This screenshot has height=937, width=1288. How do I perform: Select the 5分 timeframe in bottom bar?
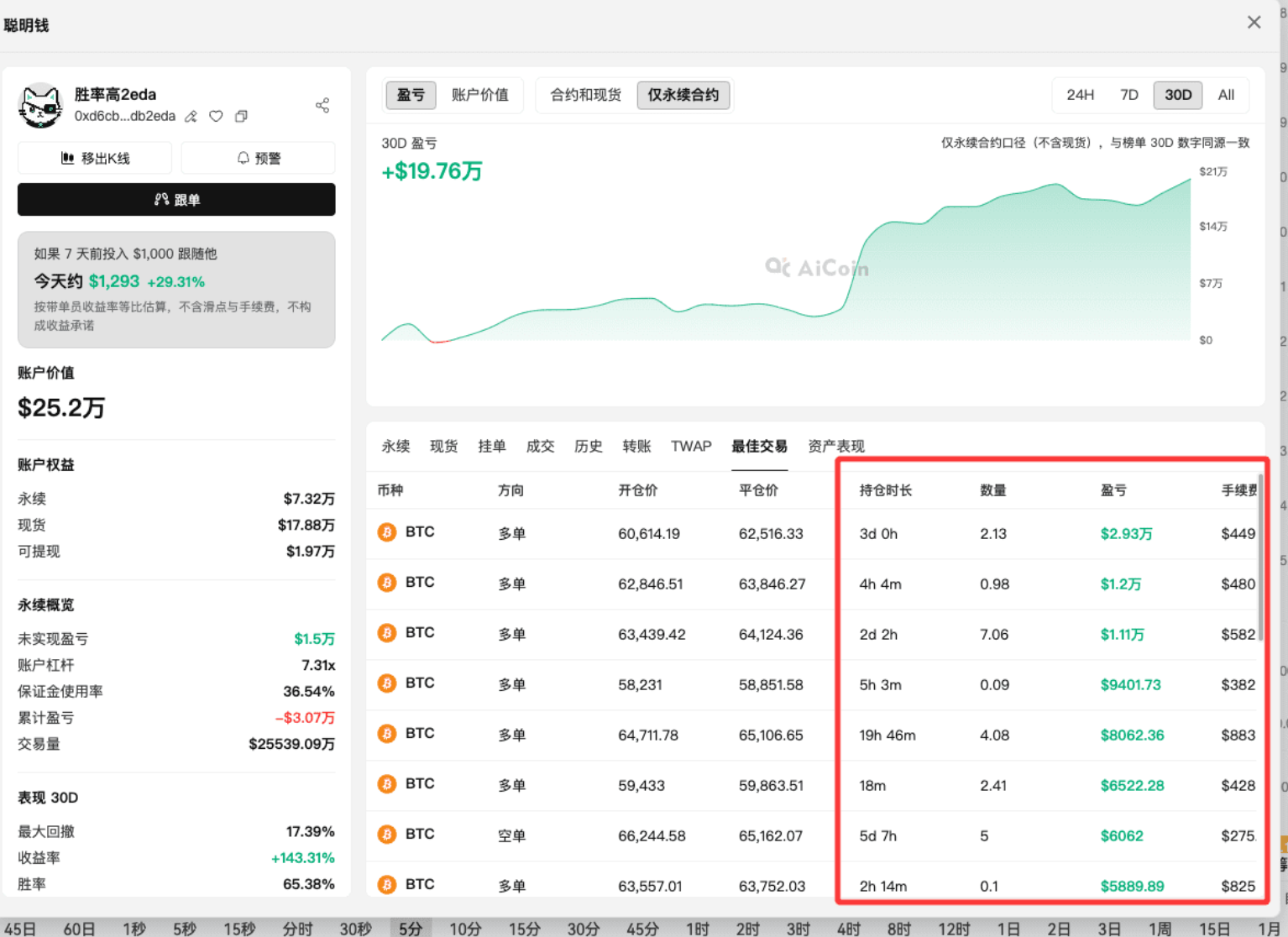click(411, 929)
